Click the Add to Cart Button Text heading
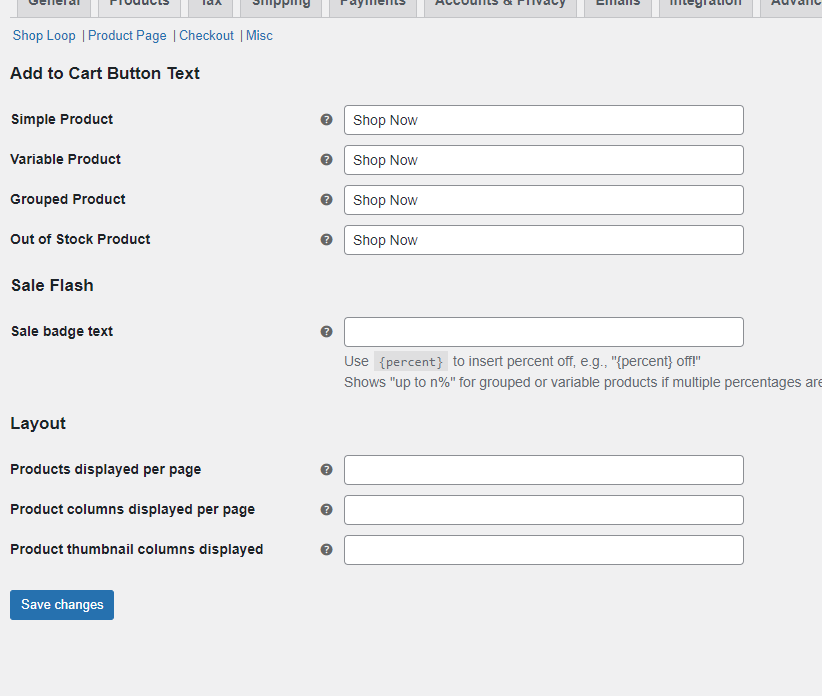The height and width of the screenshot is (696, 822). click(105, 73)
